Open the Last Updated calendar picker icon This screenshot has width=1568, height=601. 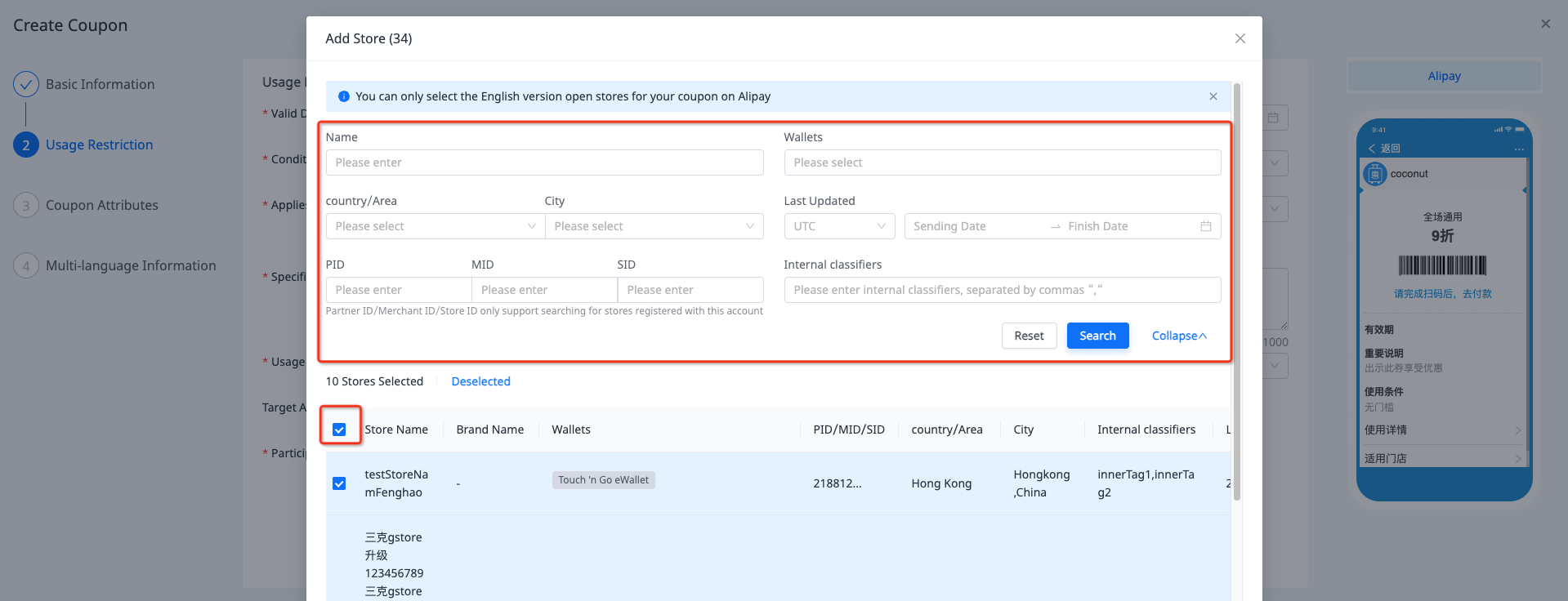(x=1205, y=226)
